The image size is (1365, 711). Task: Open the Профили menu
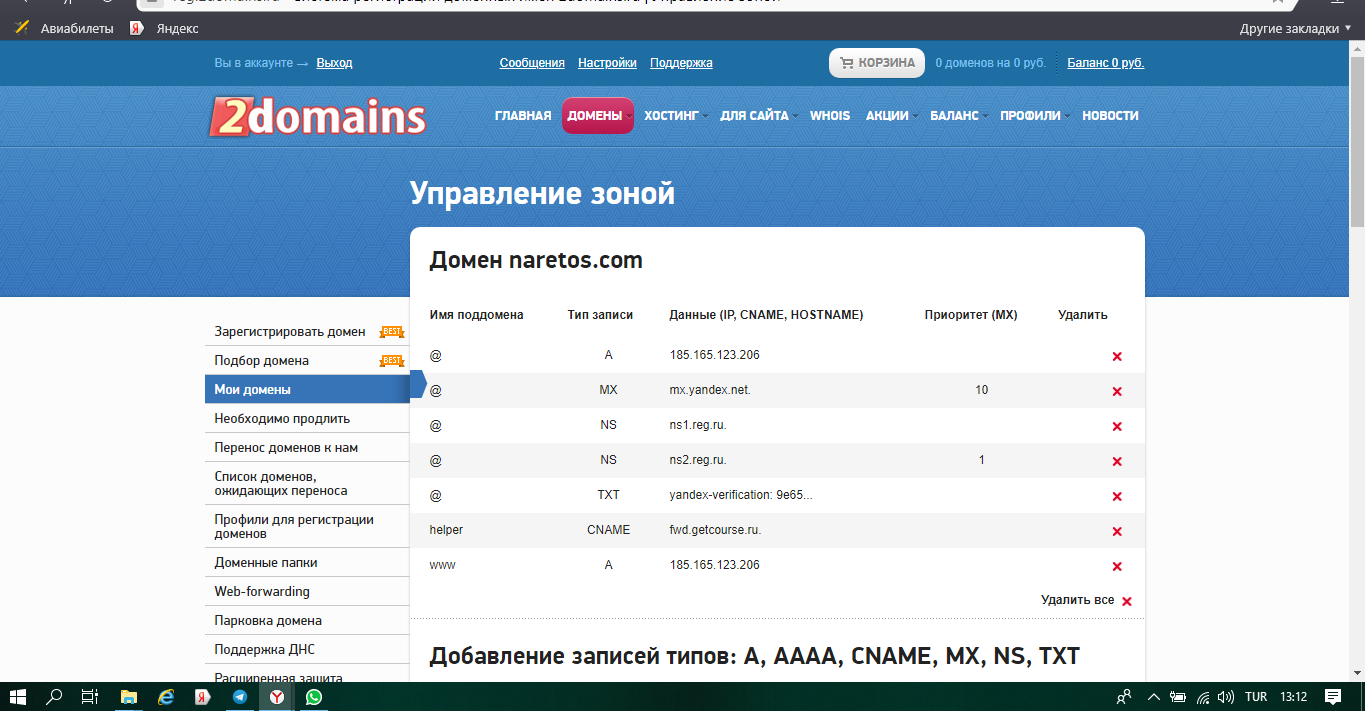tap(1034, 116)
